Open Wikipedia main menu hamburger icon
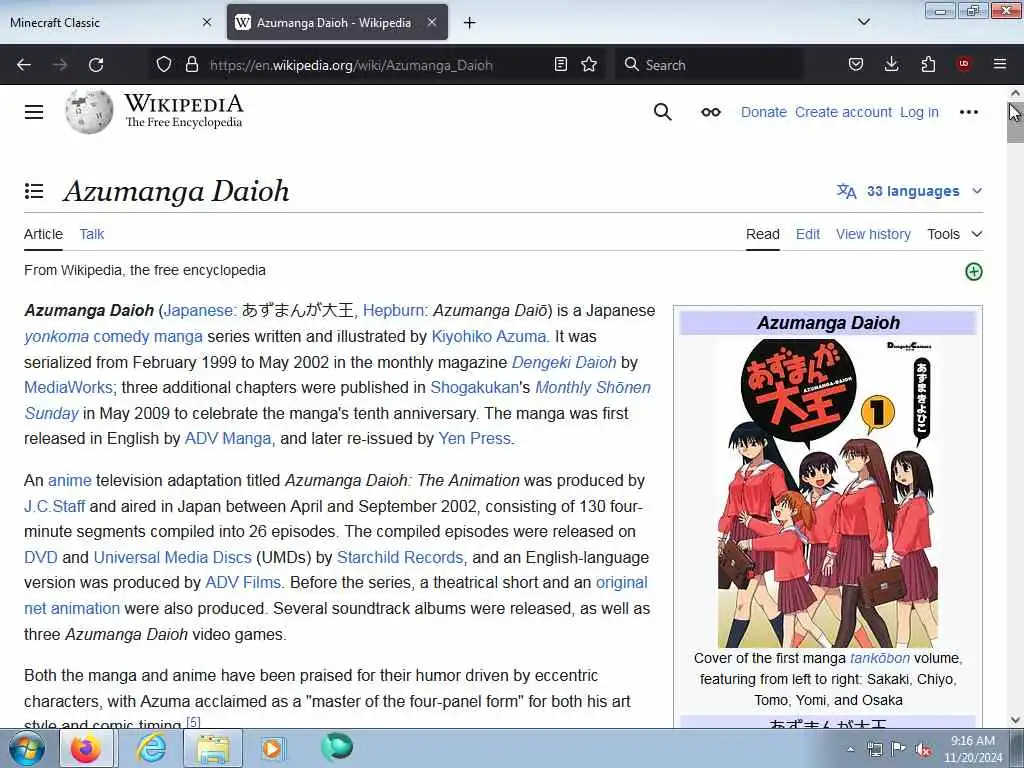 click(x=34, y=112)
